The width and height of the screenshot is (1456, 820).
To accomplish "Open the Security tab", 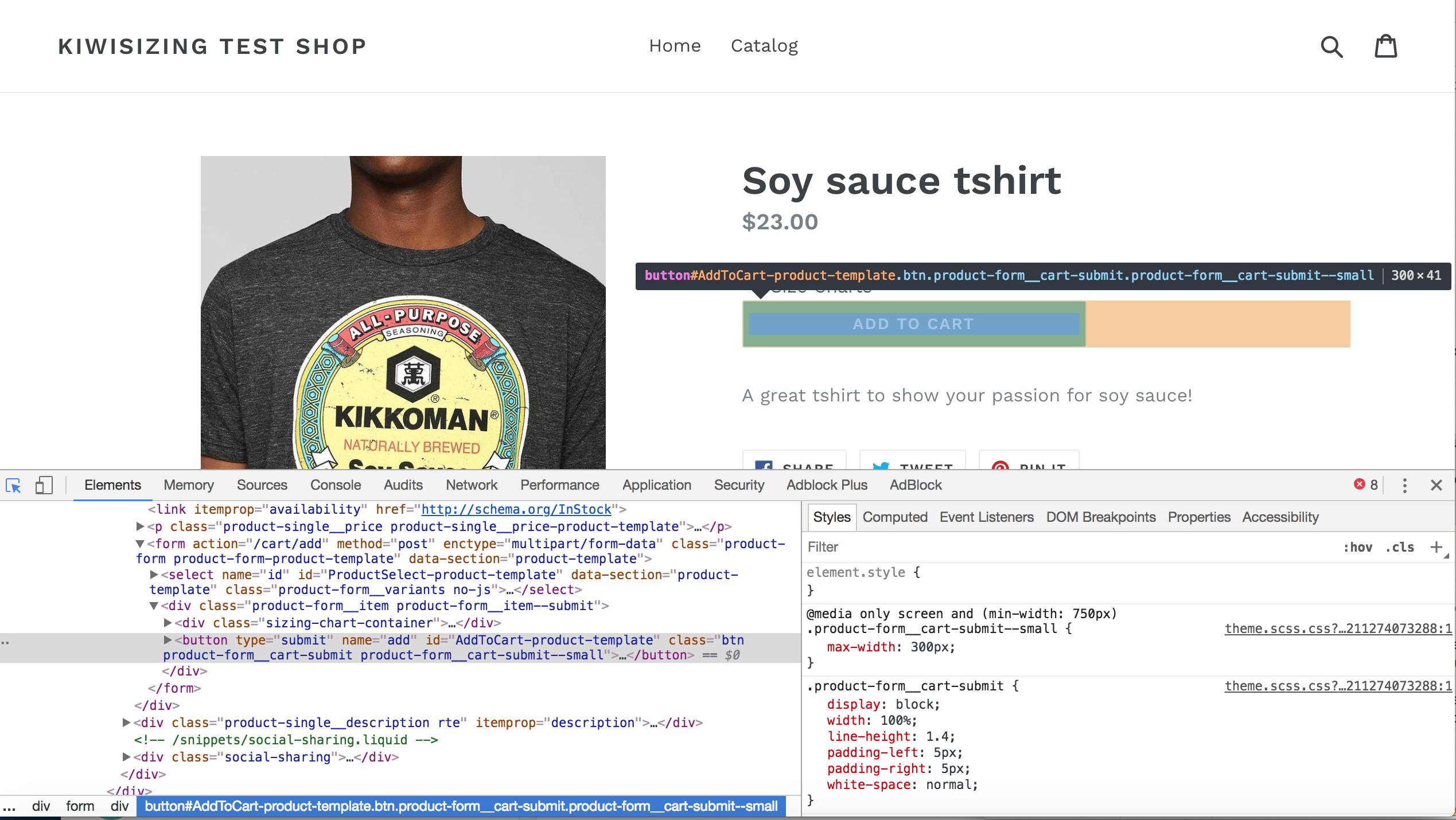I will [x=739, y=485].
